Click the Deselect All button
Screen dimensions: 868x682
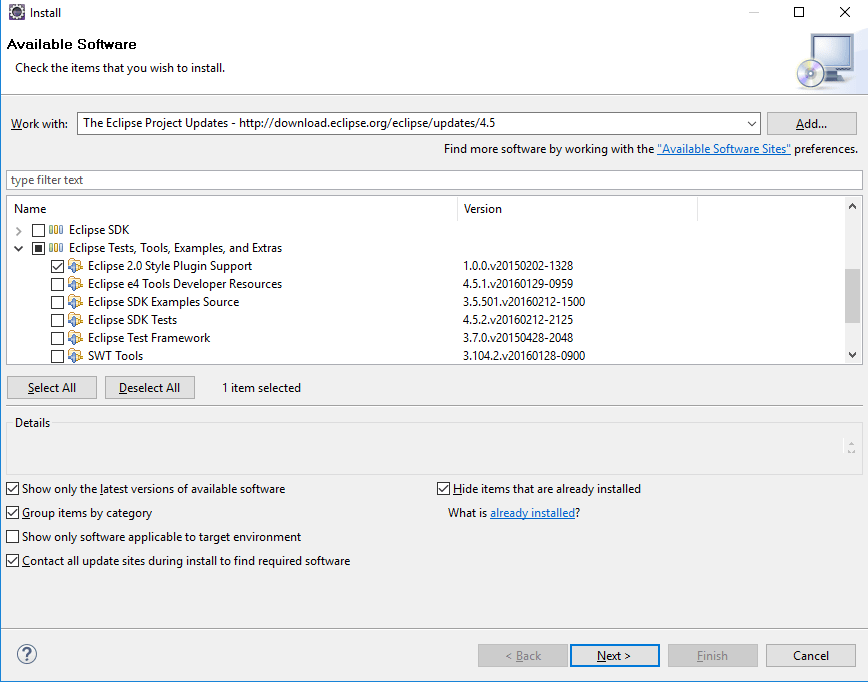149,387
